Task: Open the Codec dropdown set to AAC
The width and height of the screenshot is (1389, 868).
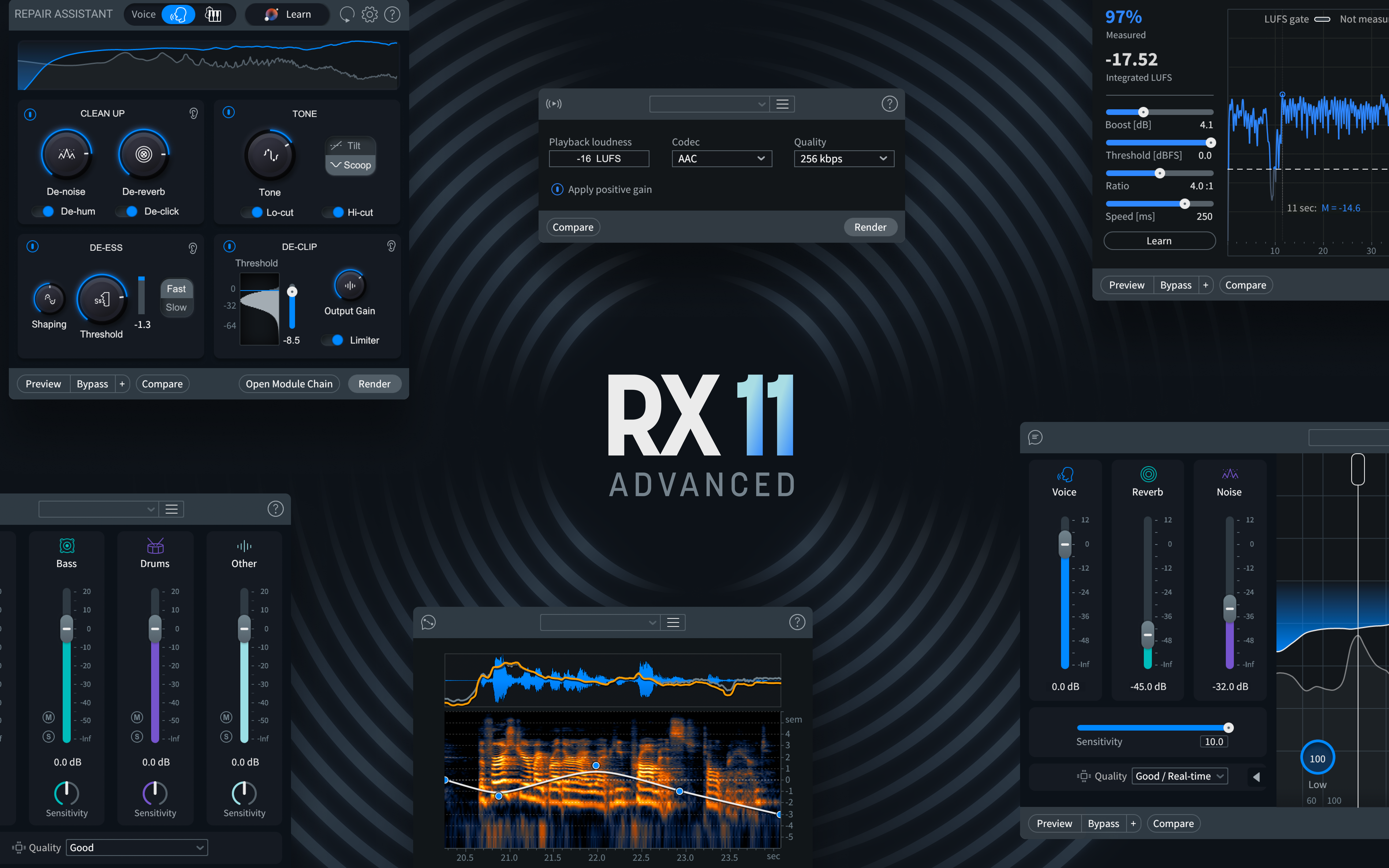Action: pyautogui.click(x=722, y=158)
